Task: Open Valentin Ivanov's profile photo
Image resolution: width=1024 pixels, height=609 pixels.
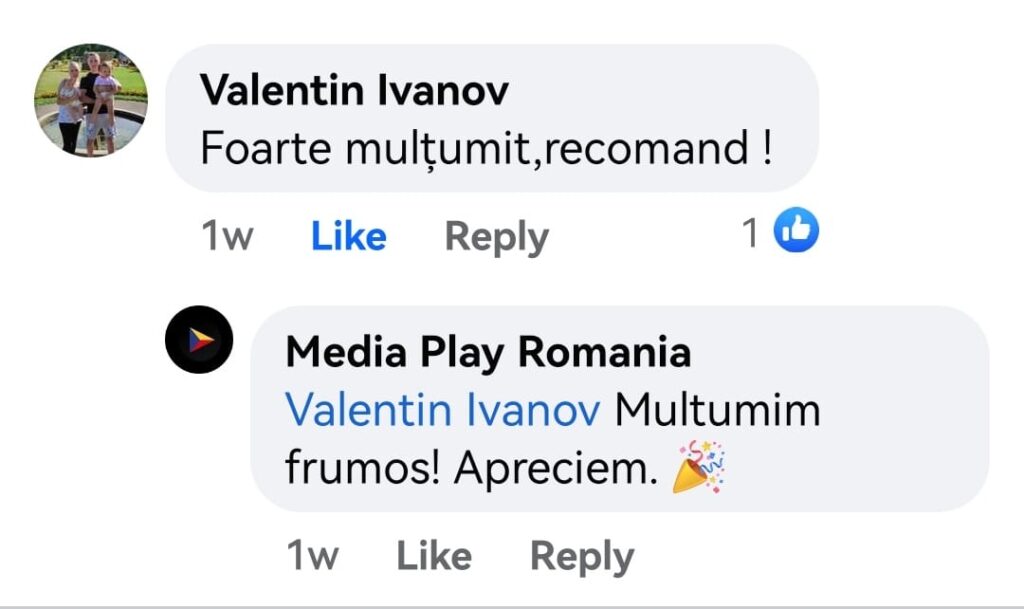Action: click(91, 100)
